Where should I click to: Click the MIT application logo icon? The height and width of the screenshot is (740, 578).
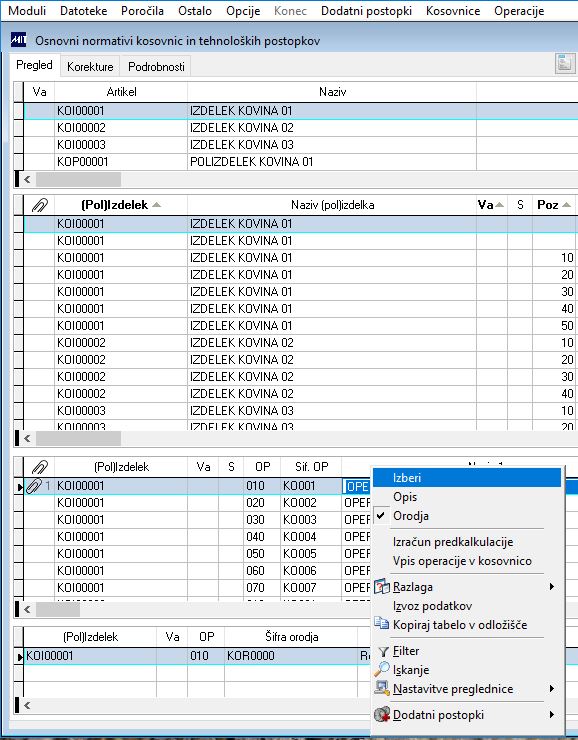[x=18, y=40]
